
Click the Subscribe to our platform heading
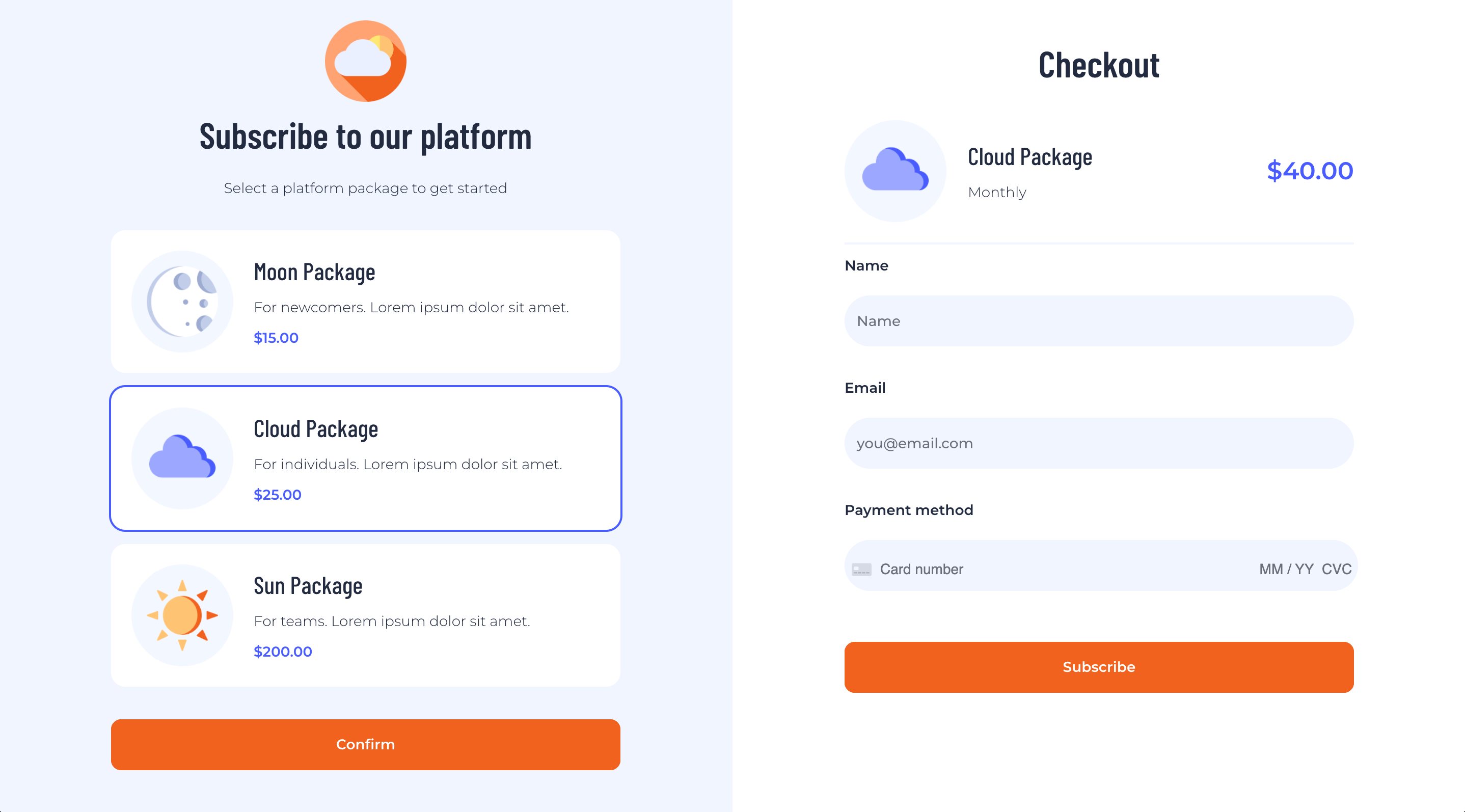click(x=366, y=136)
